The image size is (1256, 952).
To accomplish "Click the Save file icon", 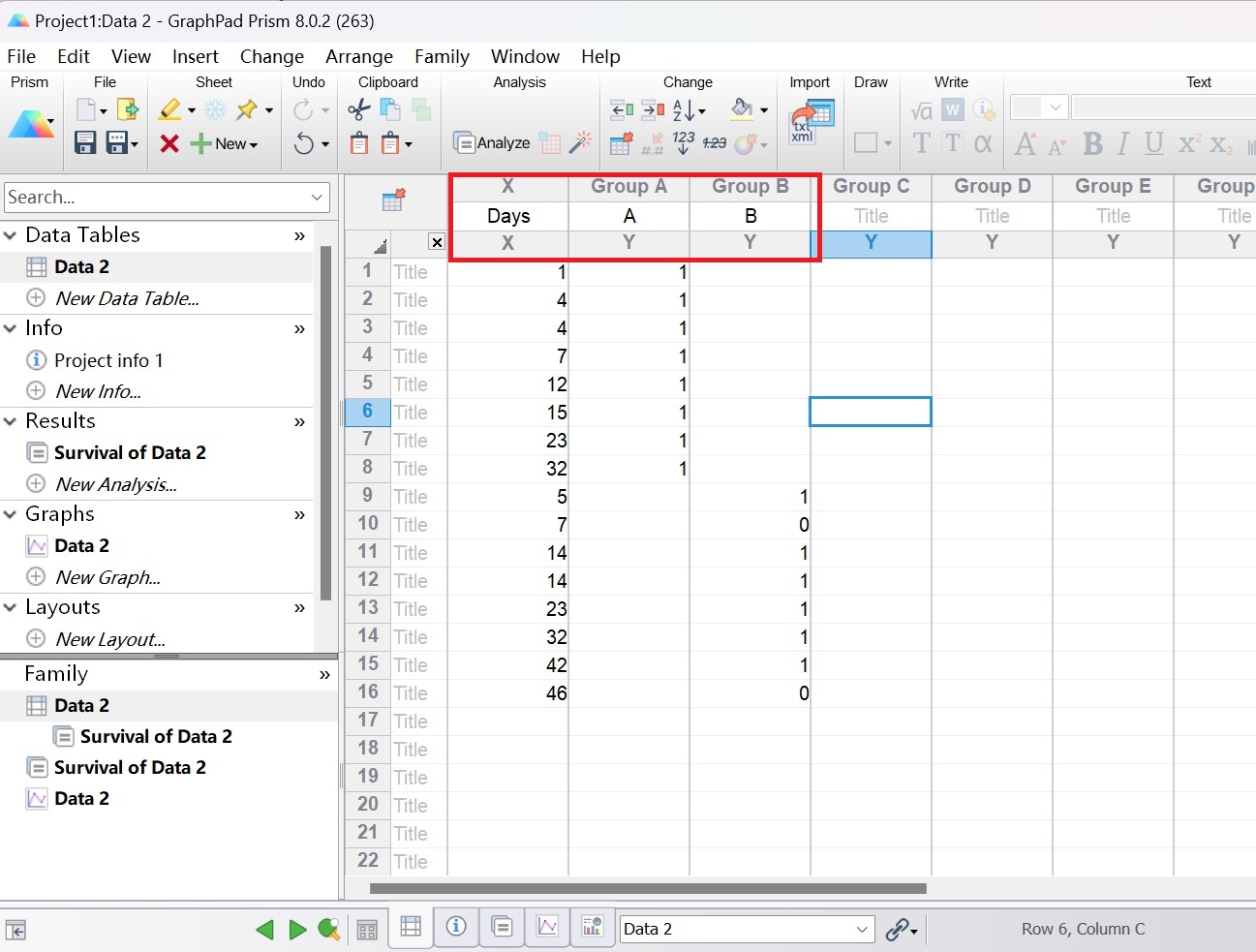I will click(x=85, y=143).
